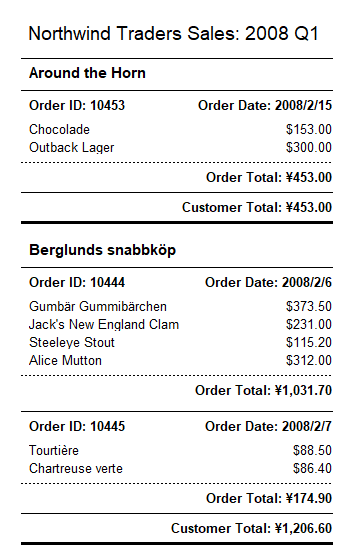Click Order ID 10444 label

tap(77, 283)
